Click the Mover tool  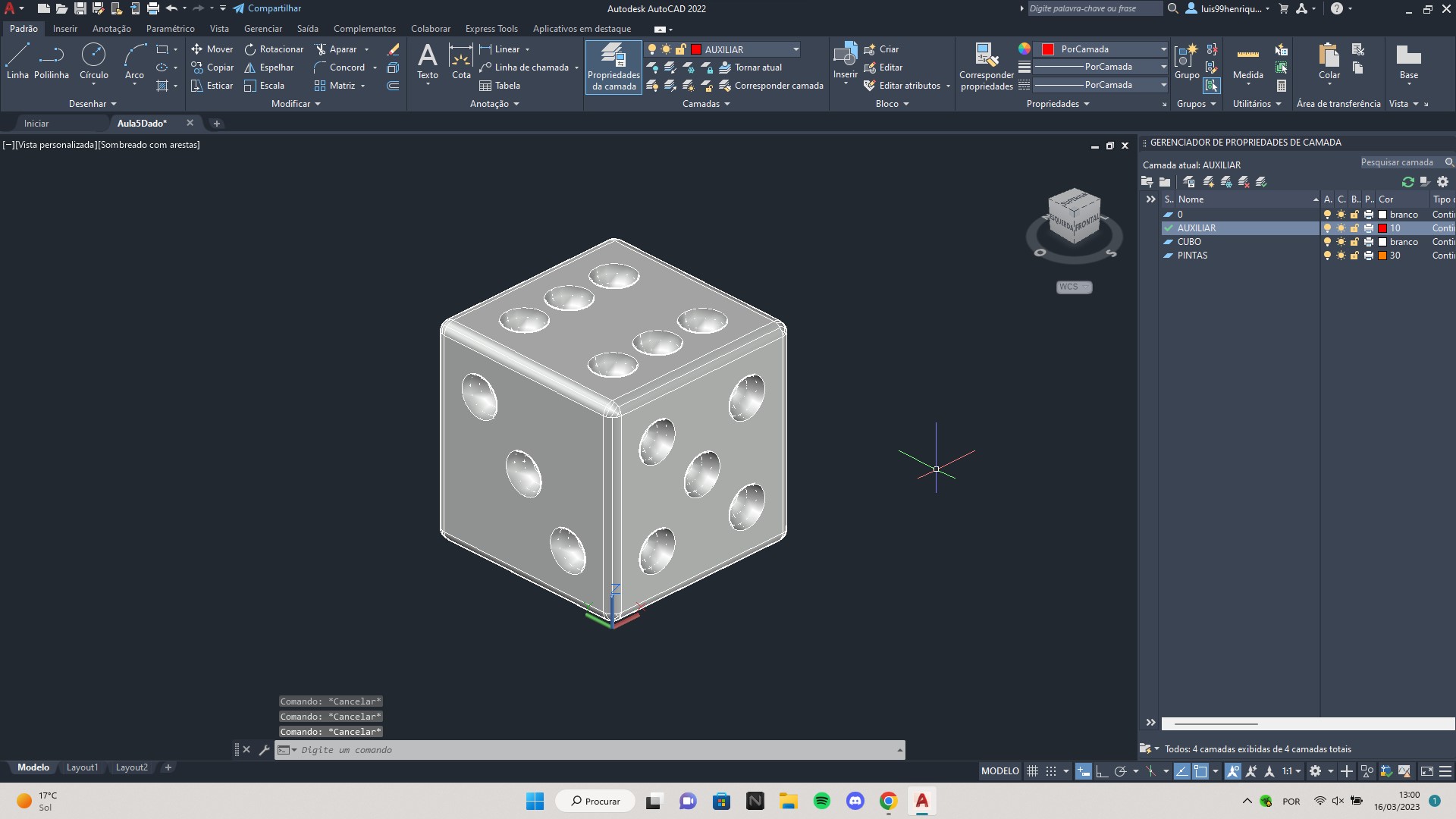pos(212,49)
